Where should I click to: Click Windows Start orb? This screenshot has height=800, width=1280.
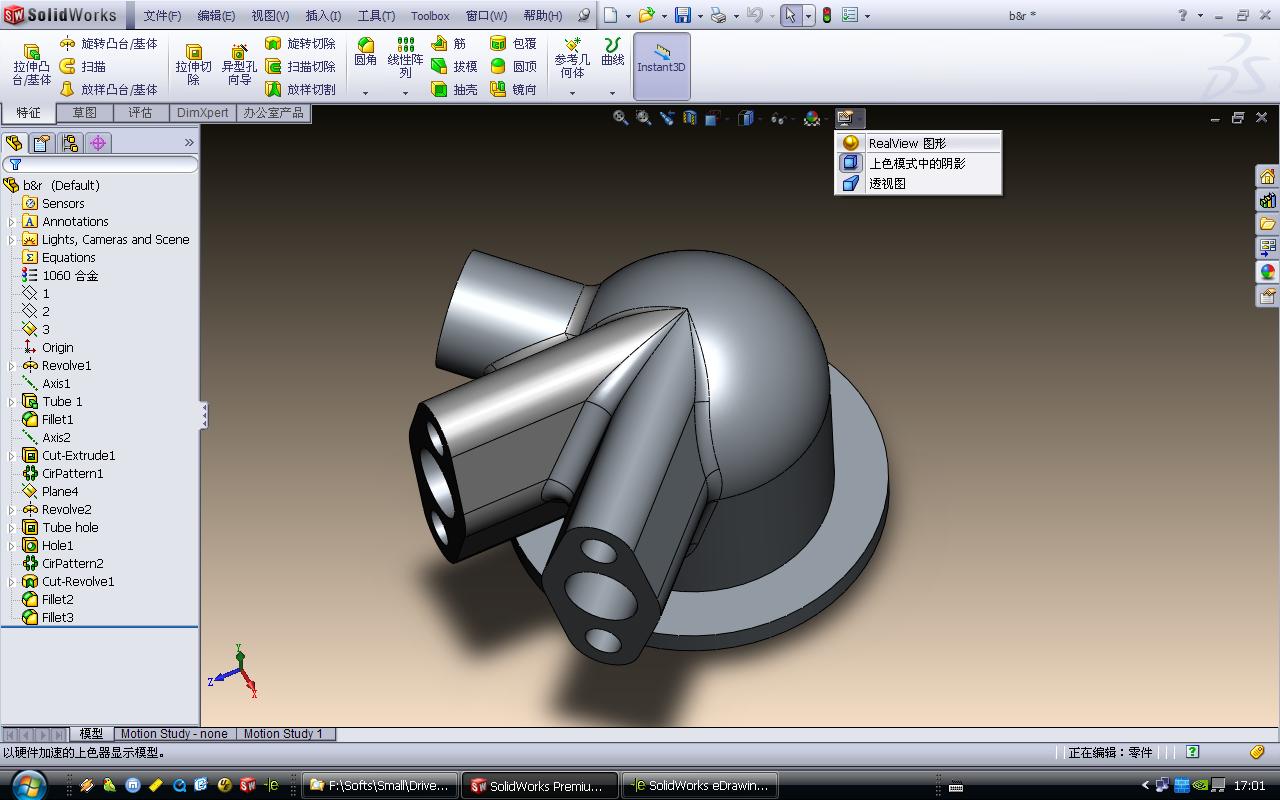click(28, 785)
